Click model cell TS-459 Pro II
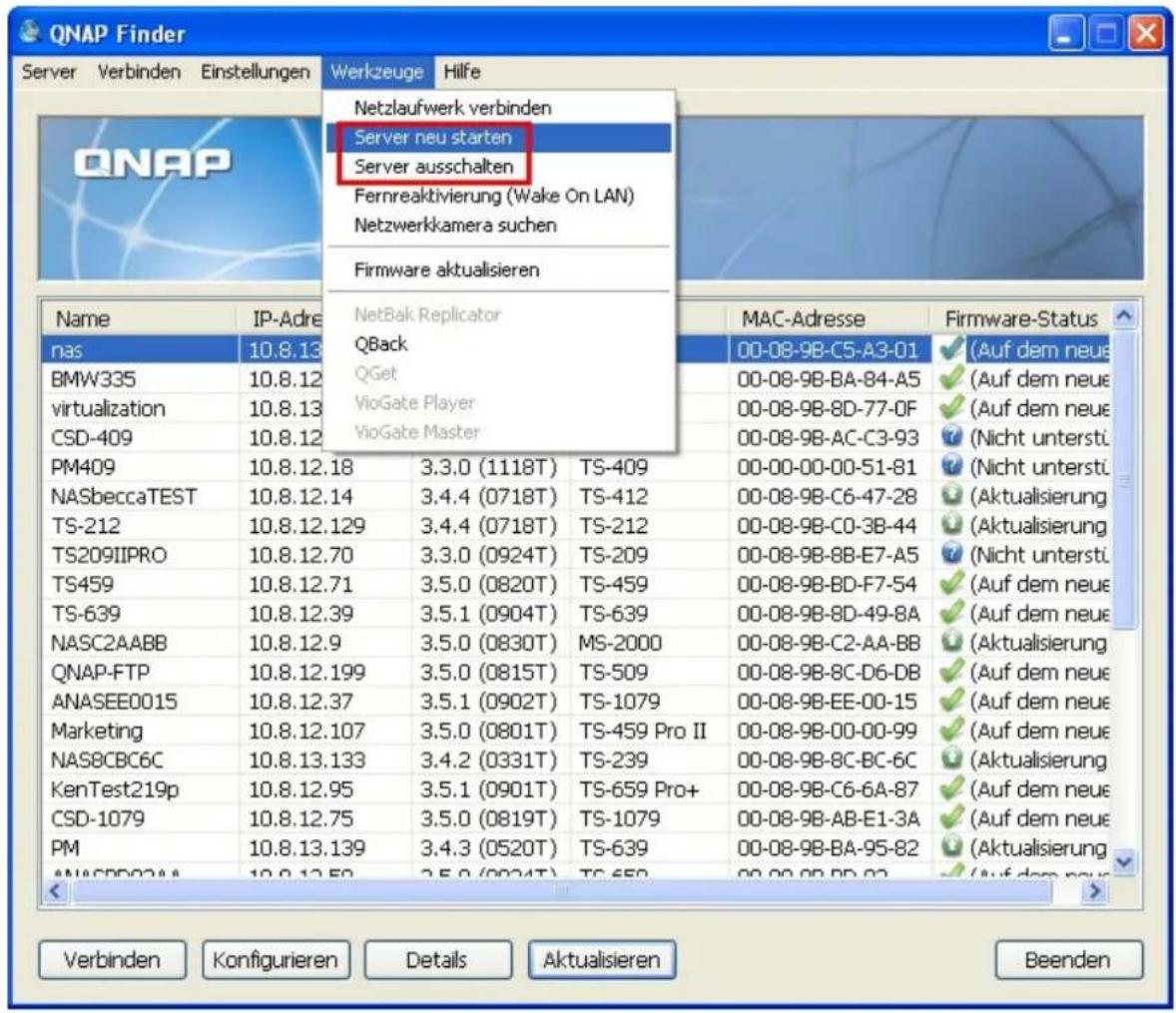The height and width of the screenshot is (1013, 1176). tap(642, 730)
